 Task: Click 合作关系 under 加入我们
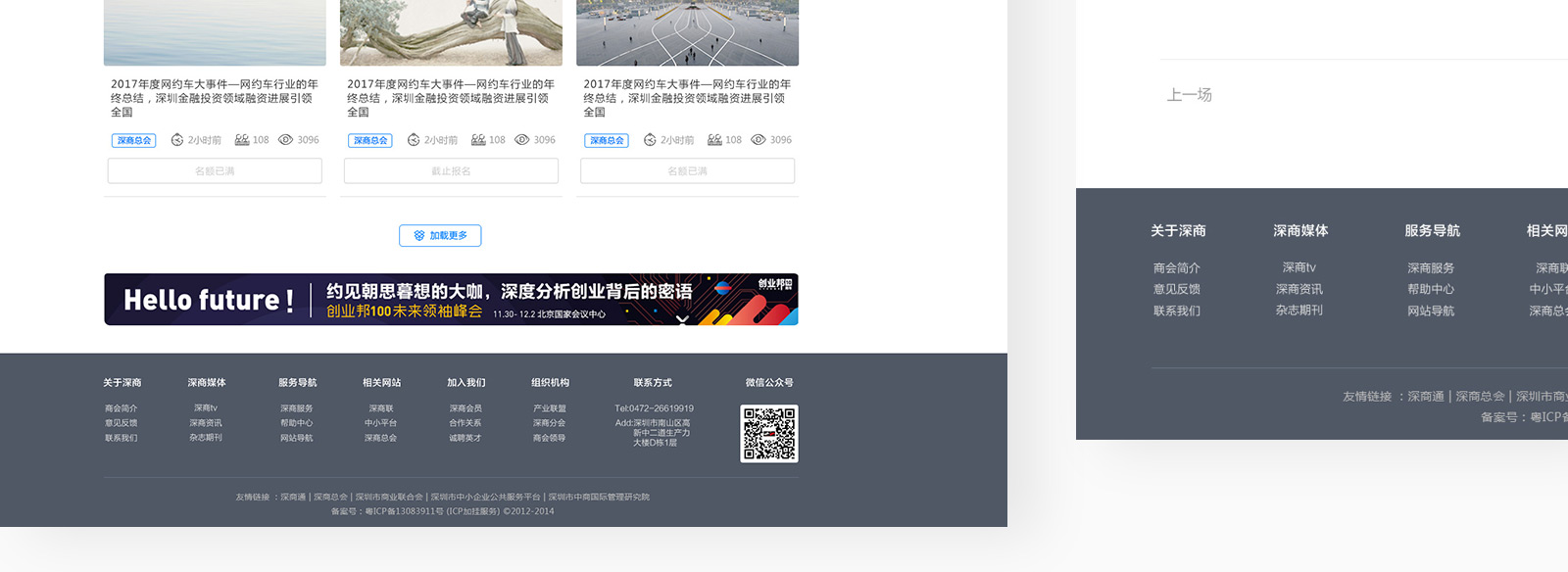click(x=465, y=423)
